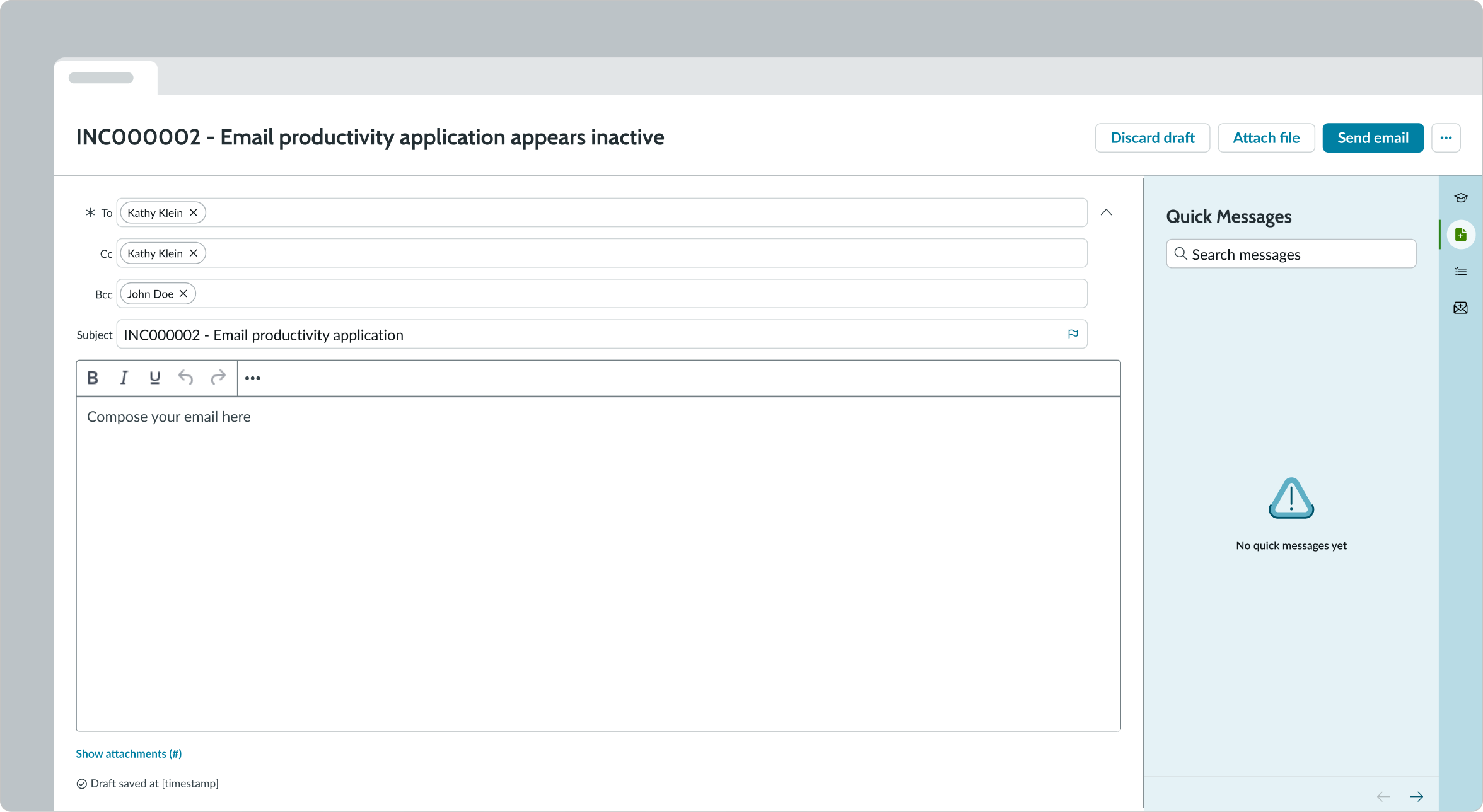Click the INC000002 page title heading
This screenshot has width=1483, height=812.
click(370, 137)
